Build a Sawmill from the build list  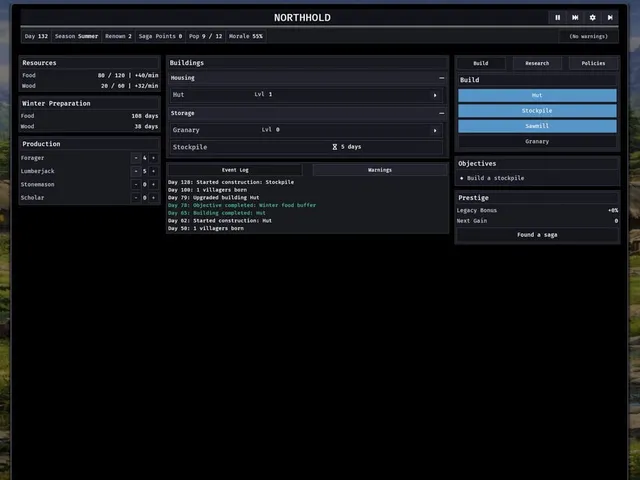point(537,126)
